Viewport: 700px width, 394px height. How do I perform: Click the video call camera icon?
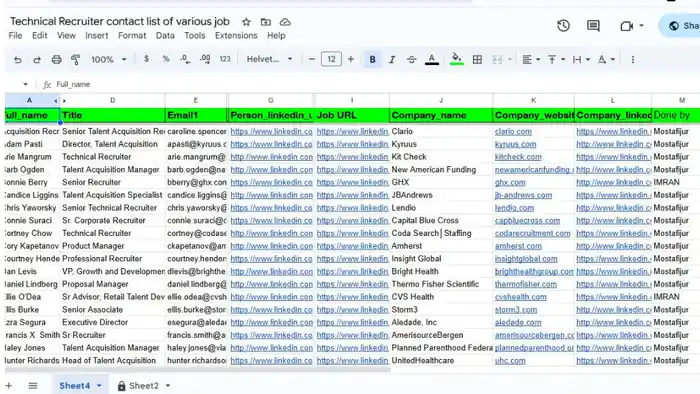pos(627,26)
